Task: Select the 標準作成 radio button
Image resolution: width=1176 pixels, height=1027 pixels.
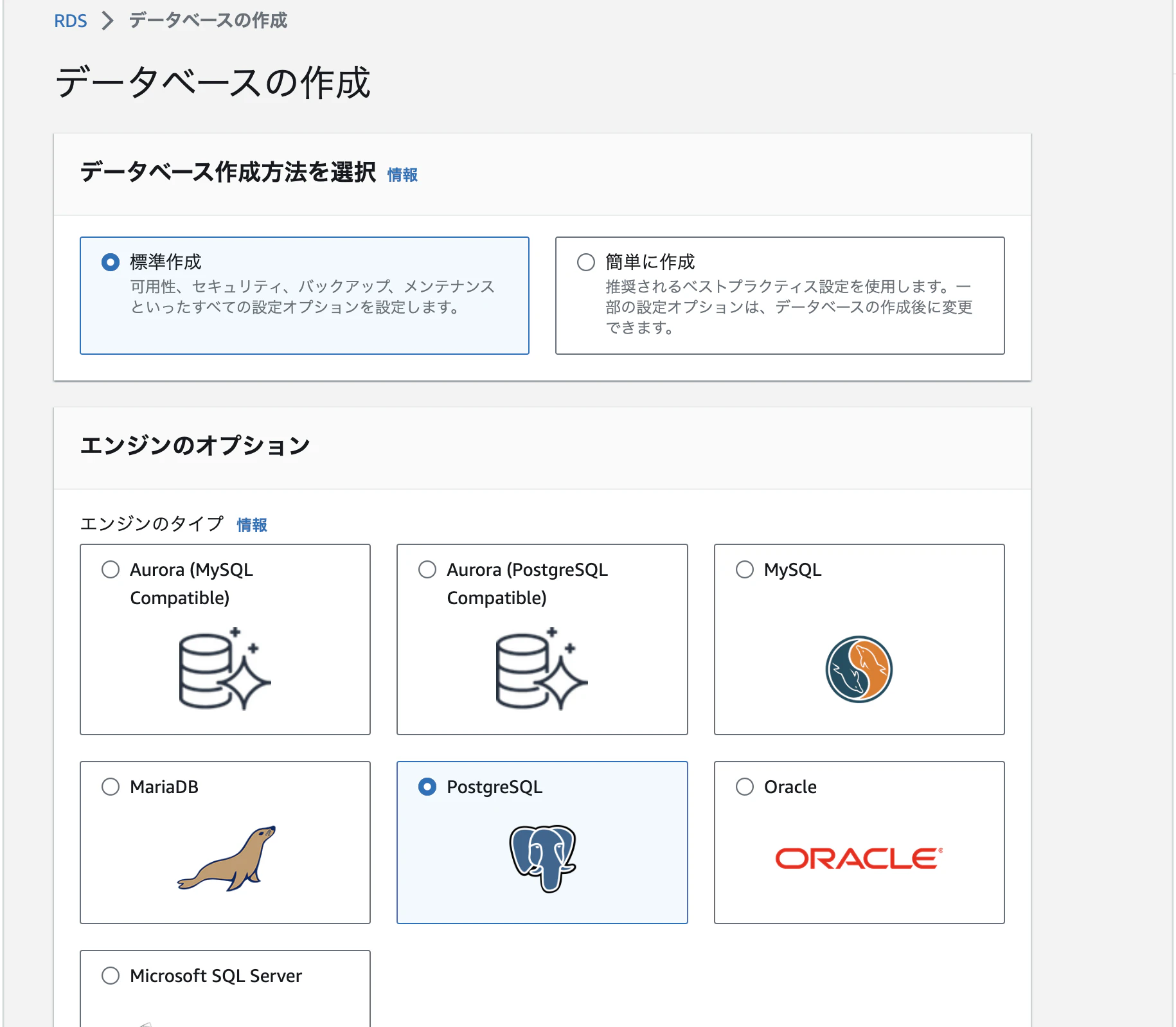Action: [111, 262]
